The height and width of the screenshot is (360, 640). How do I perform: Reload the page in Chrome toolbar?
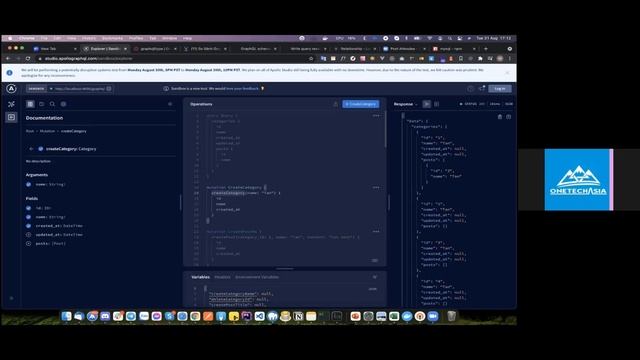coord(28,59)
